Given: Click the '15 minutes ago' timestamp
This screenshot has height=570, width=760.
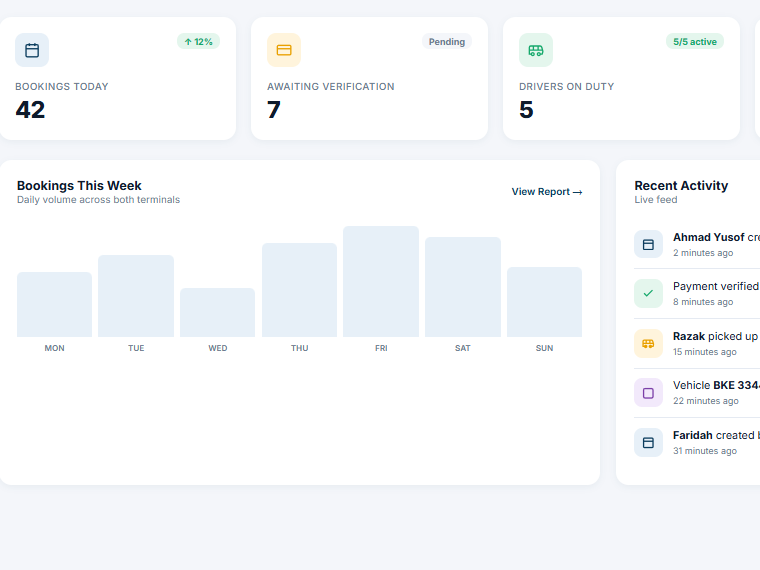Looking at the screenshot, I should pyautogui.click(x=705, y=351).
